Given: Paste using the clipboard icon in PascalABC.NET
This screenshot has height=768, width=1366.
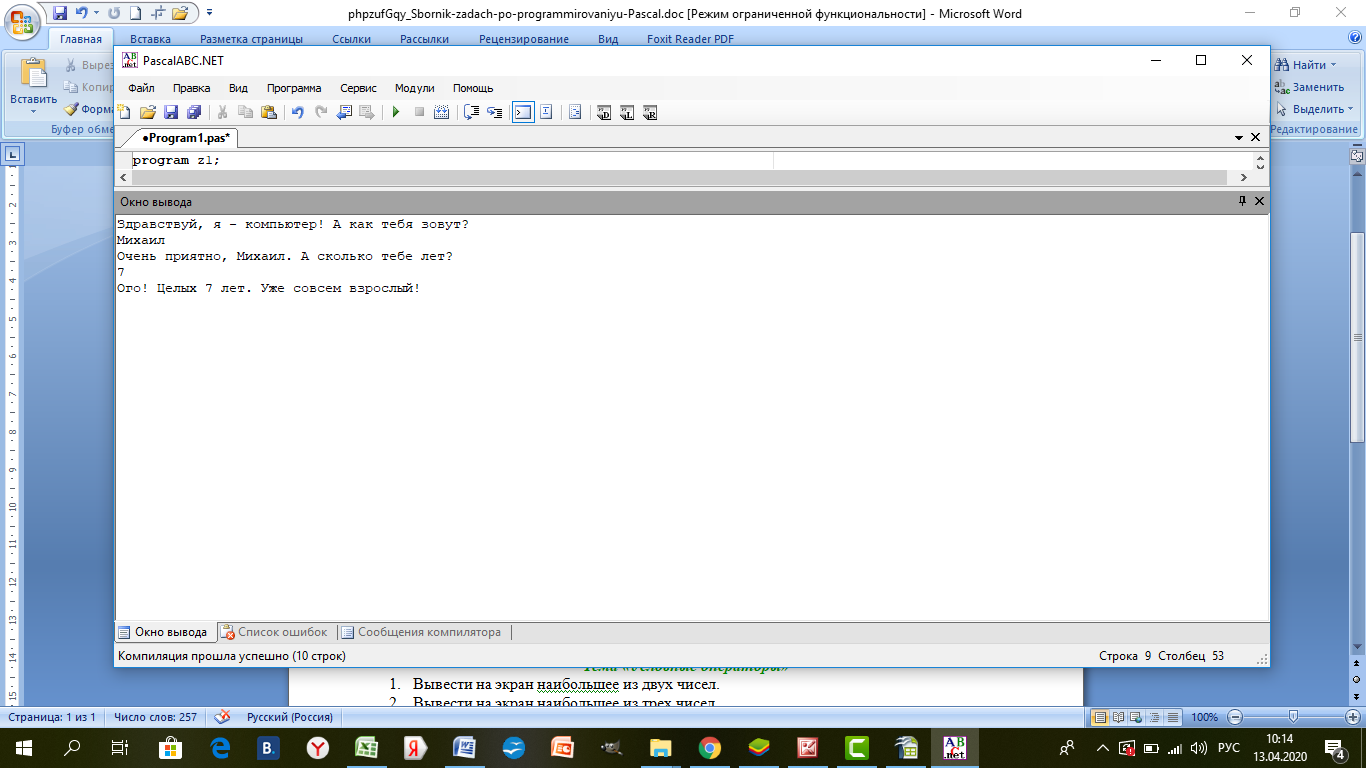Looking at the screenshot, I should [x=268, y=112].
